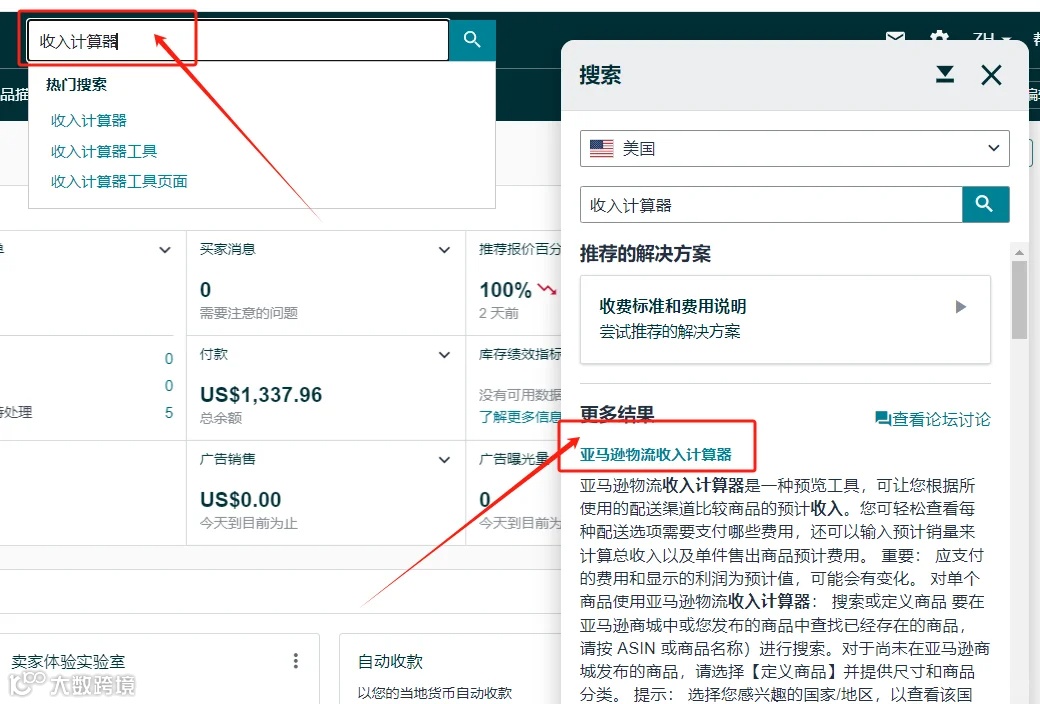1040x704 pixels.
Task: Click the help panel search magnifier button
Action: click(x=985, y=204)
